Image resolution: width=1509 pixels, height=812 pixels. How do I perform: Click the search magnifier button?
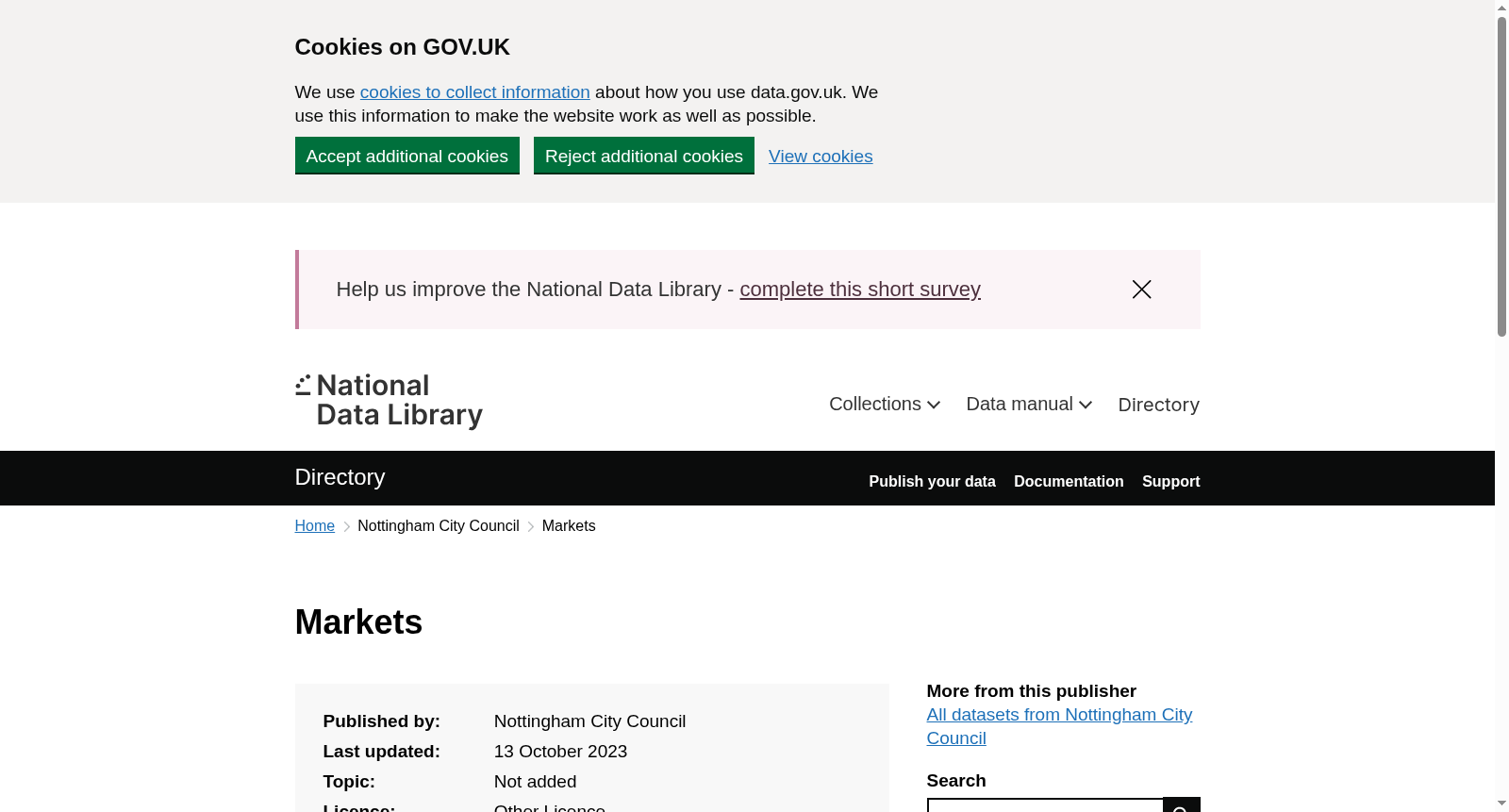tap(1181, 805)
